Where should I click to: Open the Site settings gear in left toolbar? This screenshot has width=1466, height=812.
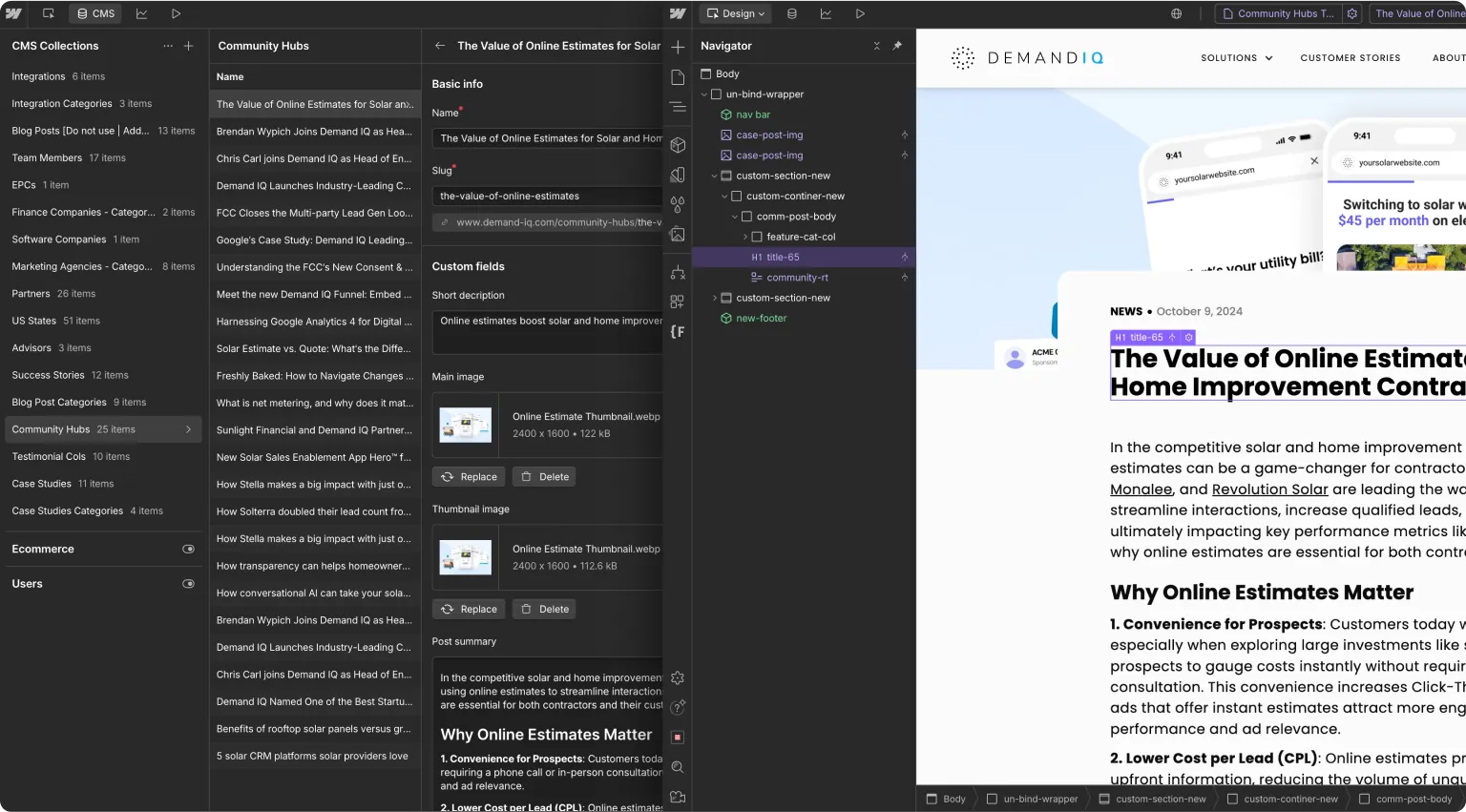[678, 678]
